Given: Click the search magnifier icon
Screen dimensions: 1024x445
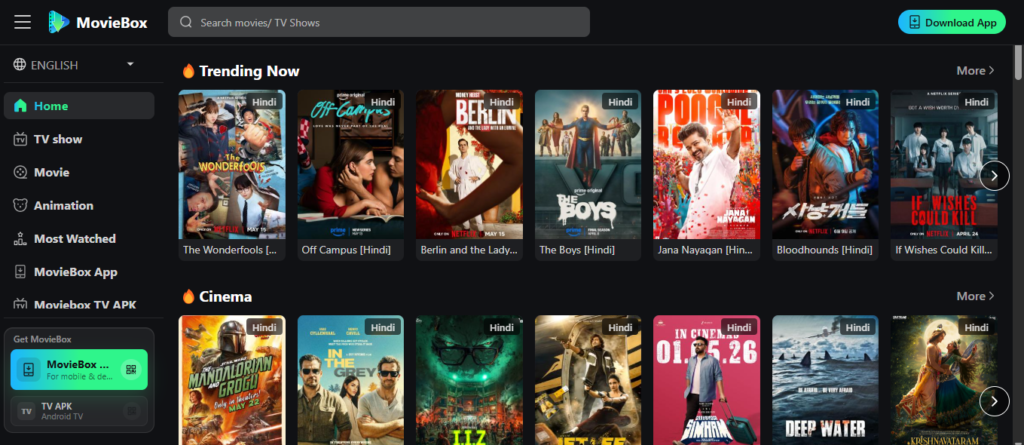Looking at the screenshot, I should pos(186,22).
